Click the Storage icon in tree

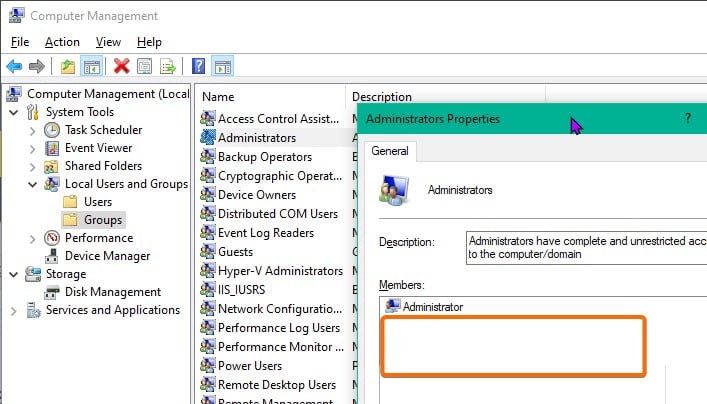click(33, 274)
